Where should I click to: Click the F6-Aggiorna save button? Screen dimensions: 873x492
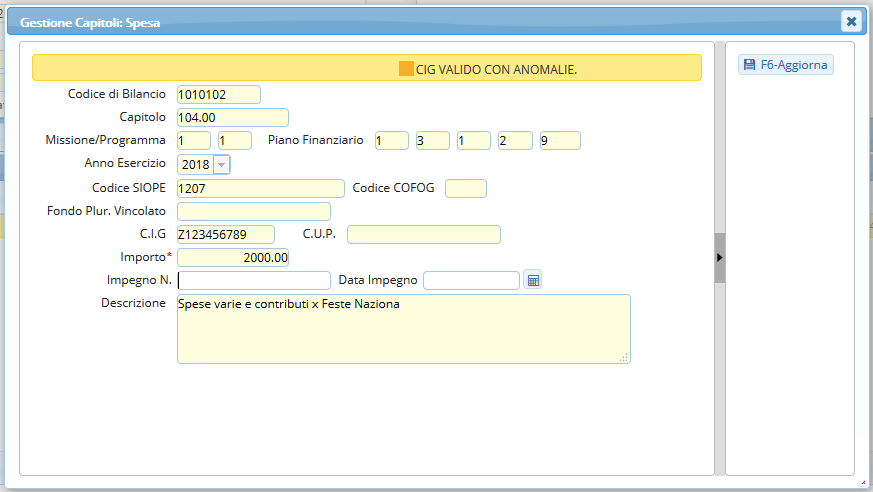[x=785, y=65]
